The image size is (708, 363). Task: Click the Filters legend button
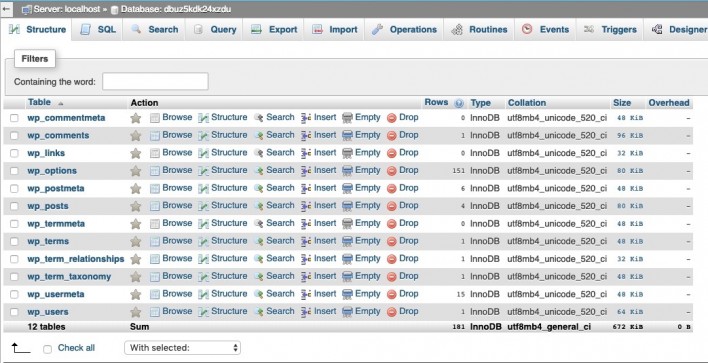[35, 59]
